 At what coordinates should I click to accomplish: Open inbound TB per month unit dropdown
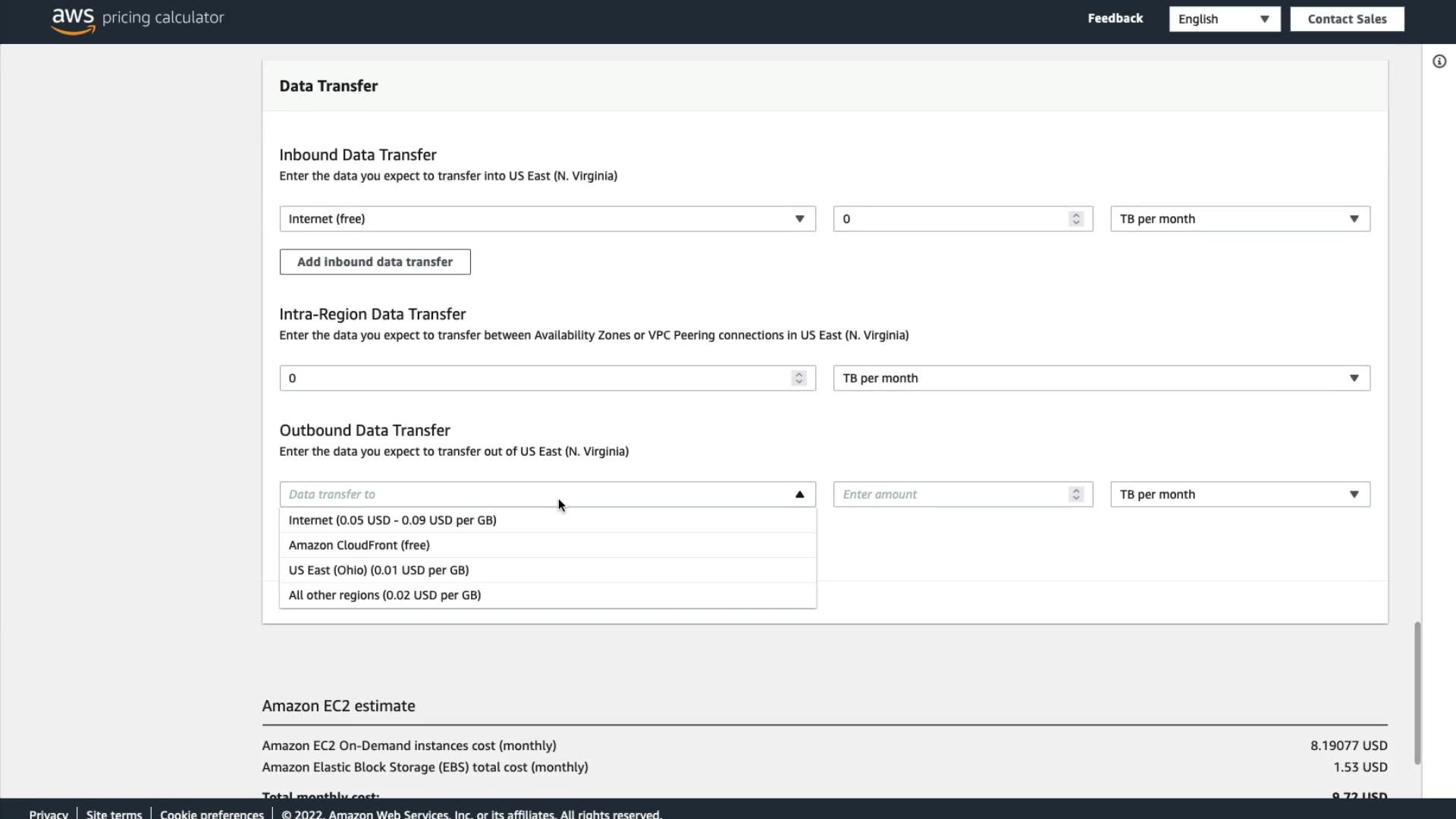1239,219
